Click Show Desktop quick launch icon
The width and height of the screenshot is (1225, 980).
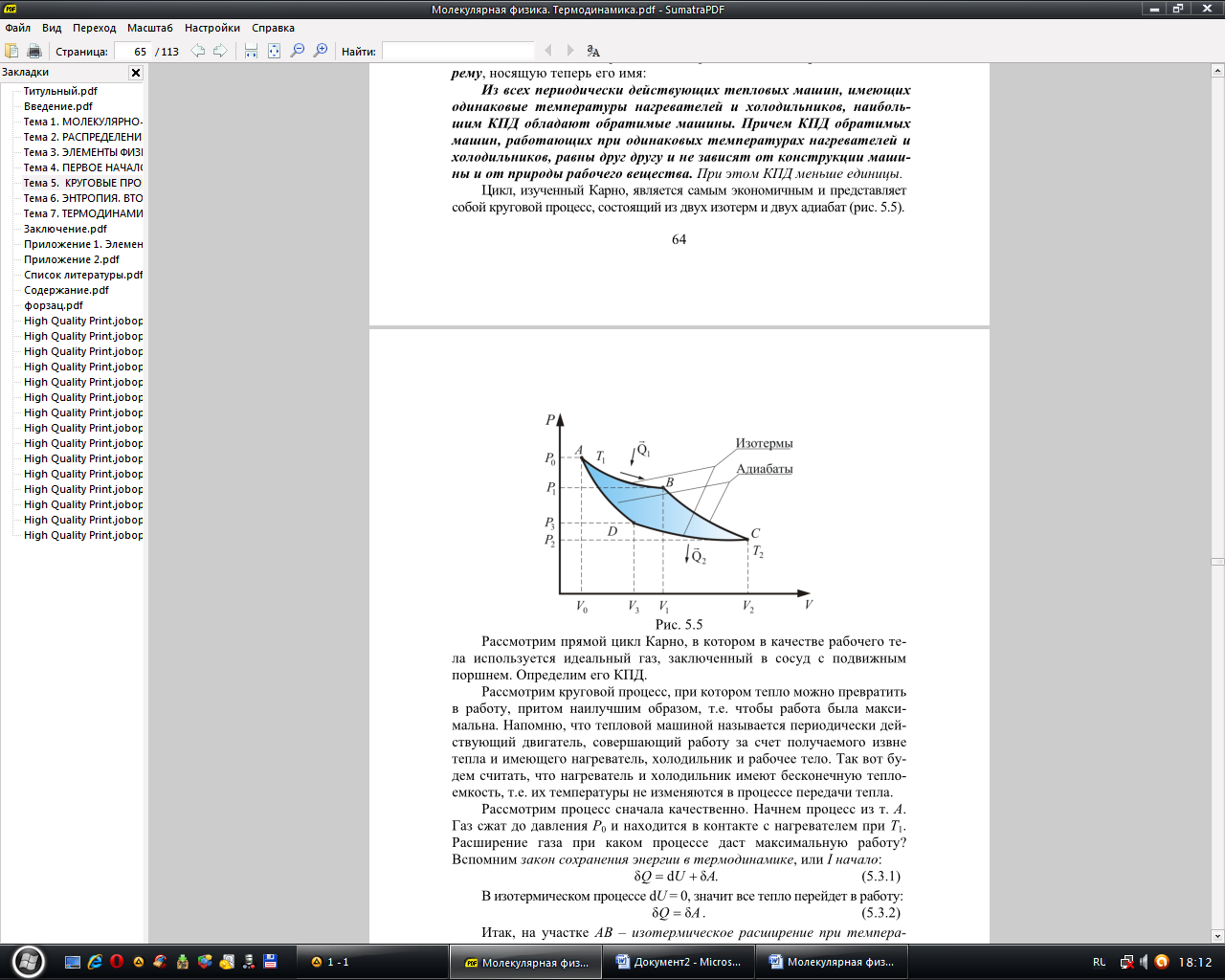tap(73, 962)
